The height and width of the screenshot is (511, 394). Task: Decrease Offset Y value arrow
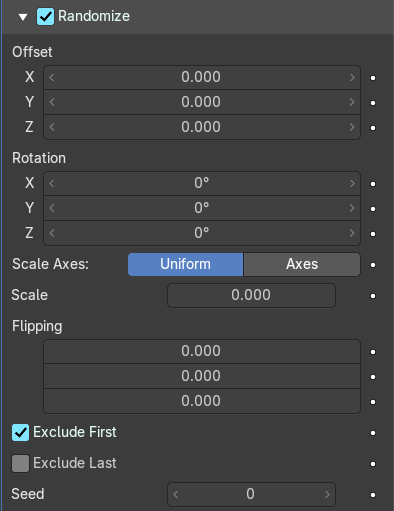[52, 102]
